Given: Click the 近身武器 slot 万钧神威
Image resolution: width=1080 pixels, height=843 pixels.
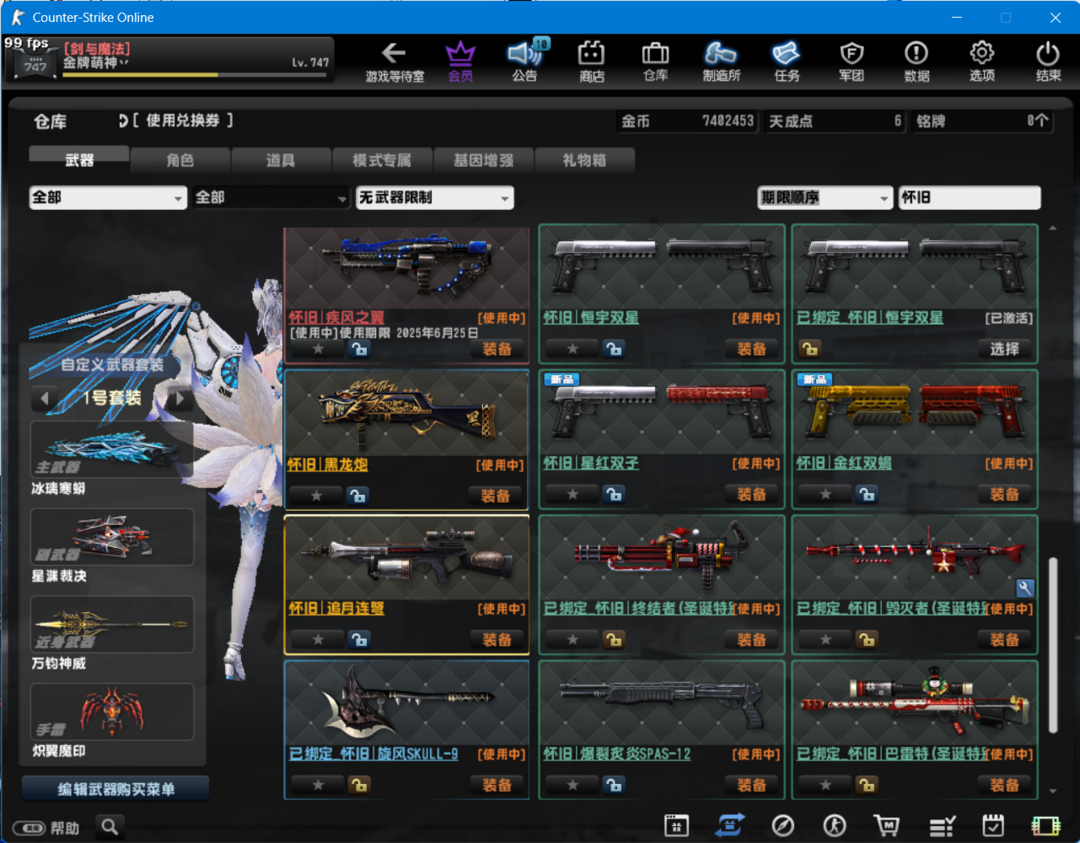Looking at the screenshot, I should coord(112,624).
